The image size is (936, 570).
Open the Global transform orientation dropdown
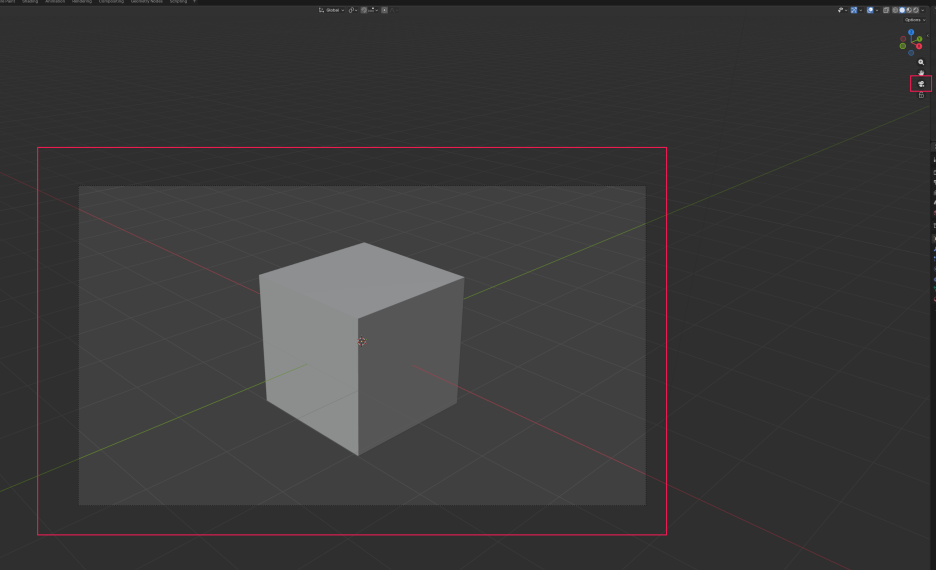331,10
